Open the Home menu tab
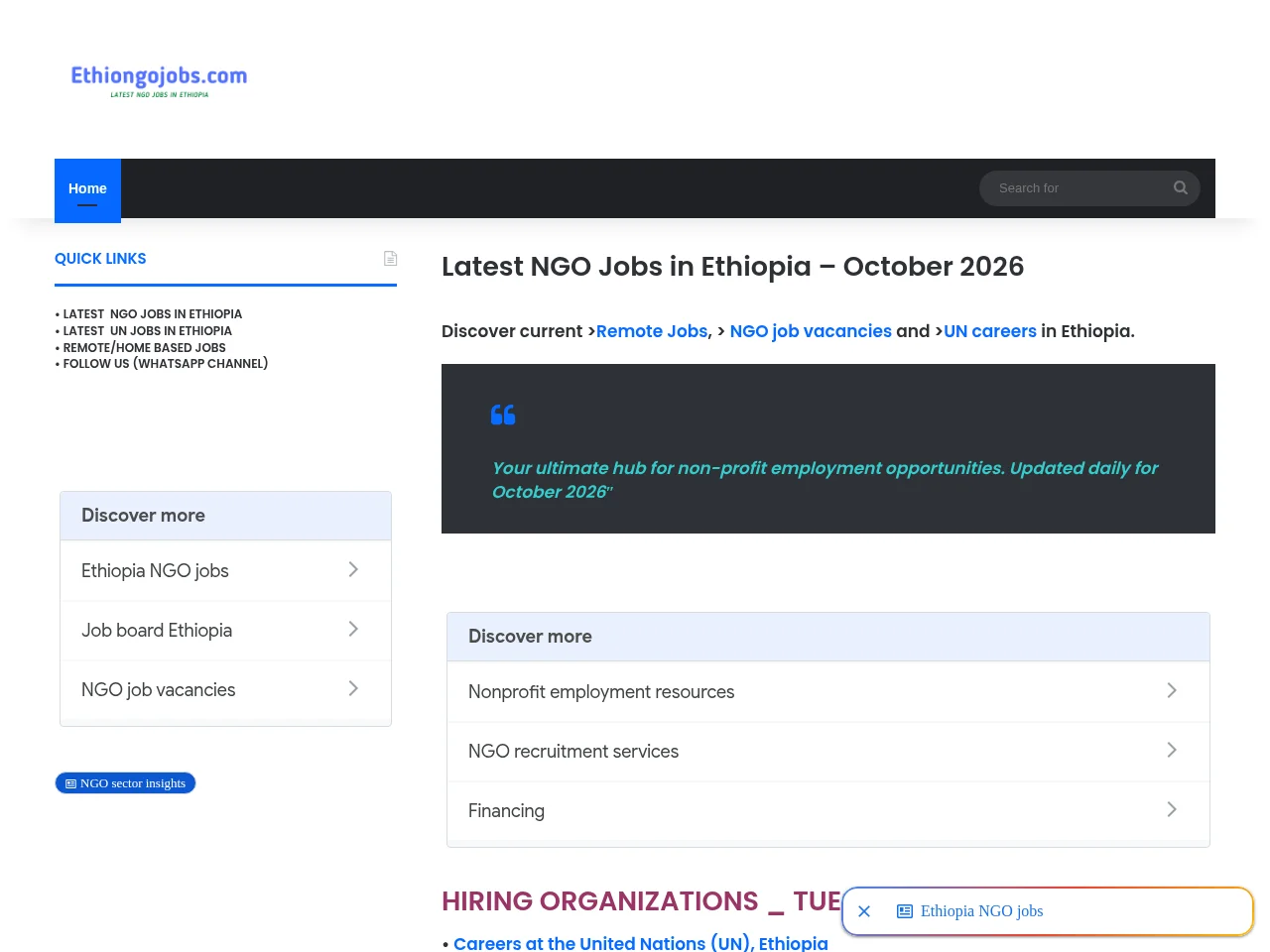Screen dimensions: 1270x952 tap(87, 188)
